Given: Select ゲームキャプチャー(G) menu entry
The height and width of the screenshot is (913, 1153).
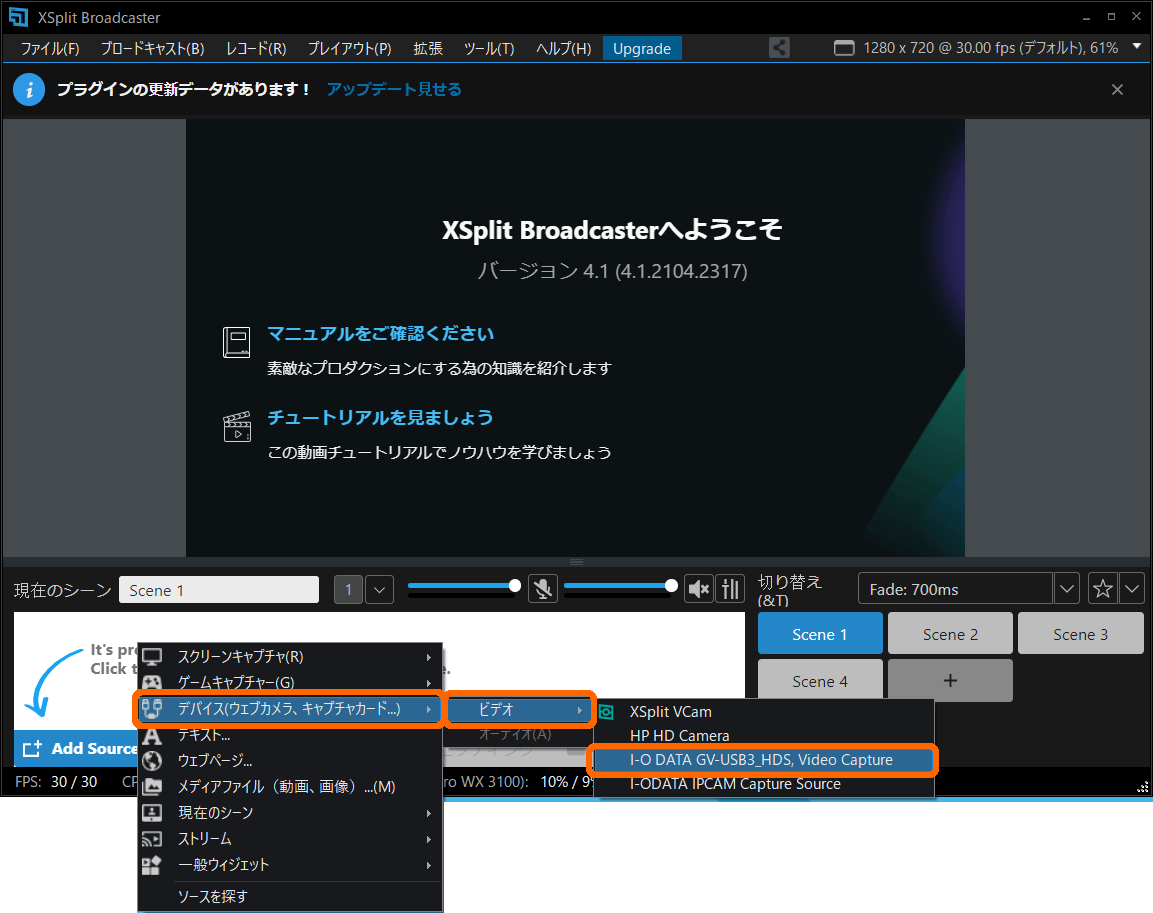Looking at the screenshot, I should point(290,682).
